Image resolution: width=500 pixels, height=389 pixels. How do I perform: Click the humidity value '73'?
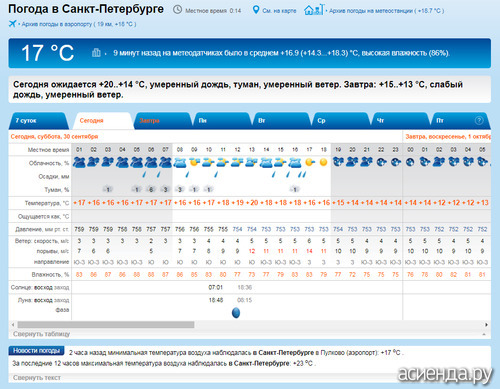tap(252, 275)
